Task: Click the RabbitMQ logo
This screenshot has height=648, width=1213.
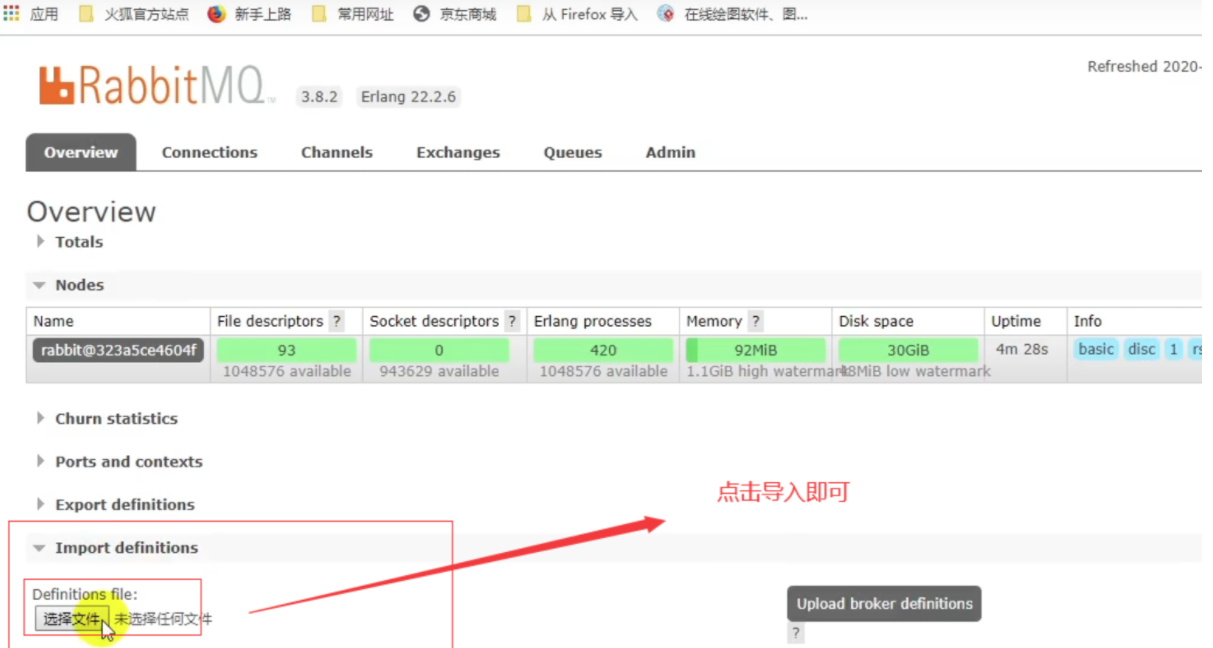Action: pos(156,85)
